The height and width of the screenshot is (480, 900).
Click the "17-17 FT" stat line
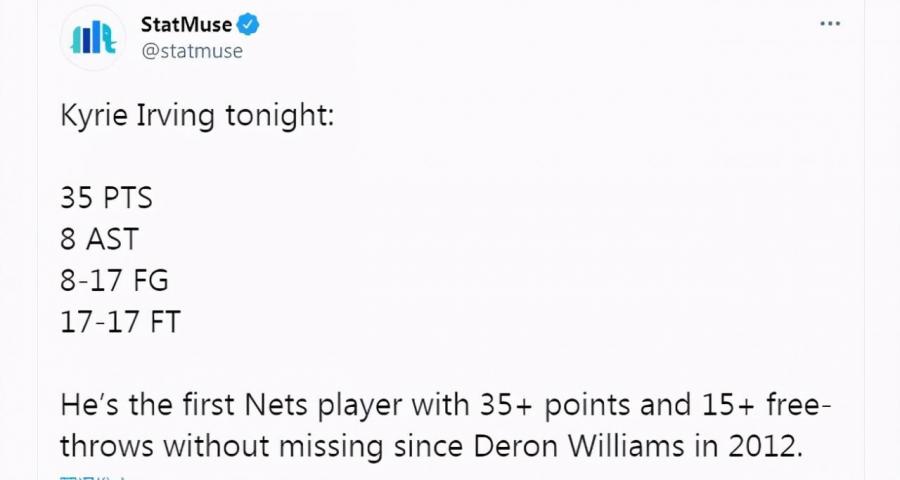(x=120, y=323)
